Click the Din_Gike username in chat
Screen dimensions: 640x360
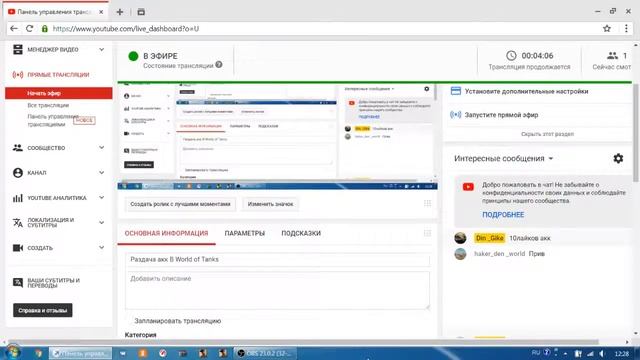coord(490,238)
